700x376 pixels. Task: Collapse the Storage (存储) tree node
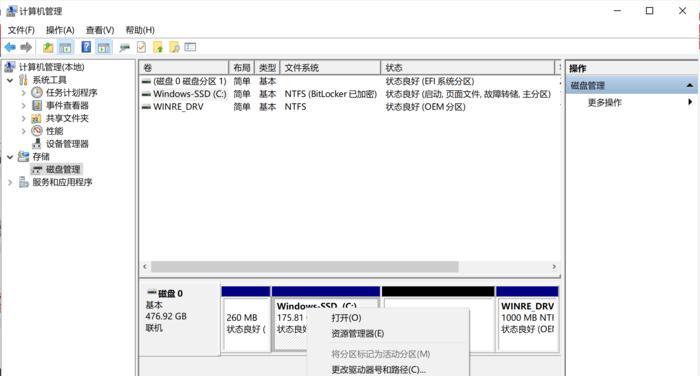[x=10, y=157]
